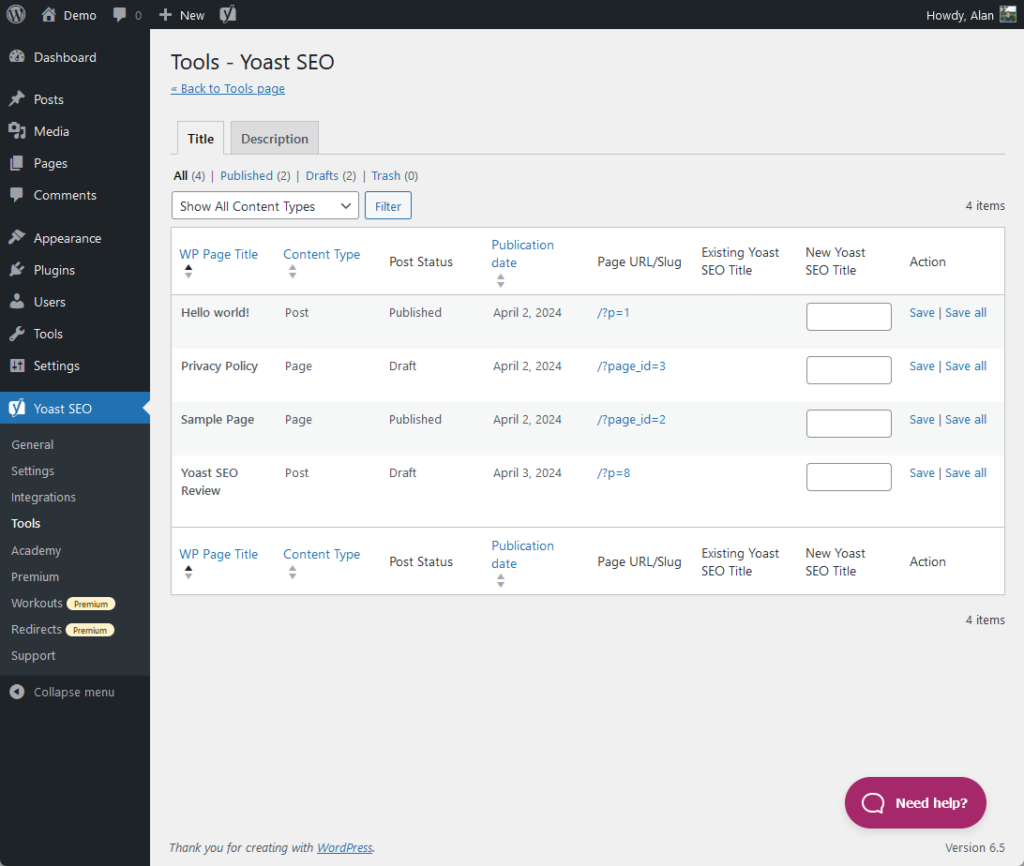Image resolution: width=1024 pixels, height=866 pixels.
Task: Click the Plugins plug icon
Action: point(17,270)
